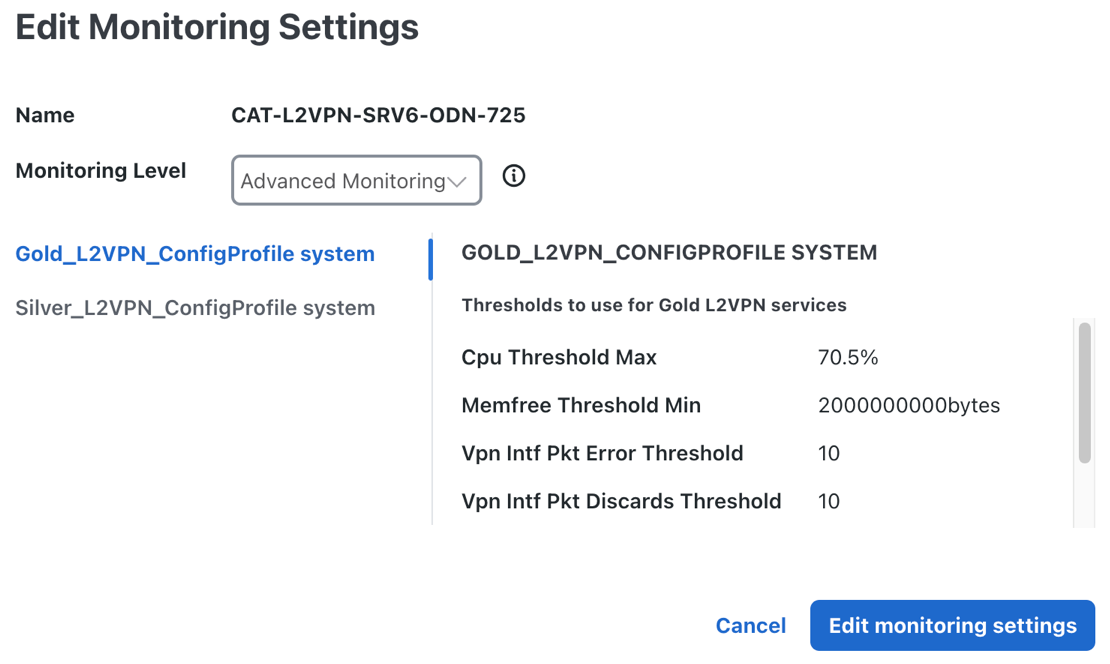Click the info icon beside Monitoring Level
The width and height of the screenshot is (1110, 664).
coord(514,177)
